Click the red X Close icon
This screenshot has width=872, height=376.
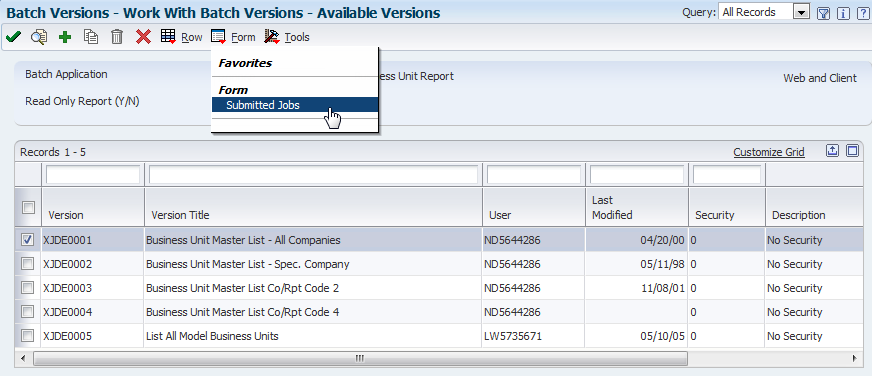tap(143, 37)
